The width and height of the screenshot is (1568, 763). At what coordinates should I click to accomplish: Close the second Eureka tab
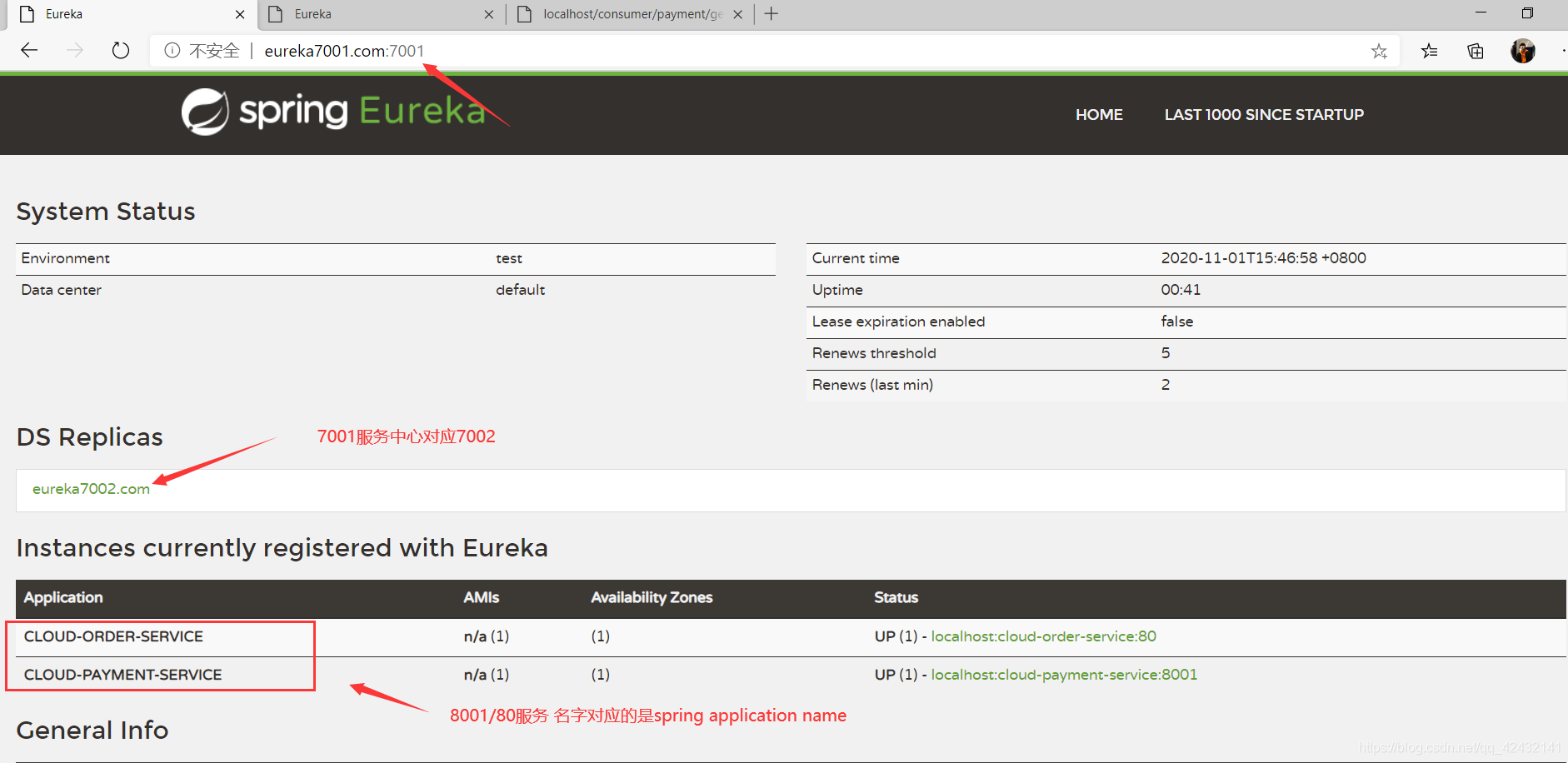tap(488, 14)
